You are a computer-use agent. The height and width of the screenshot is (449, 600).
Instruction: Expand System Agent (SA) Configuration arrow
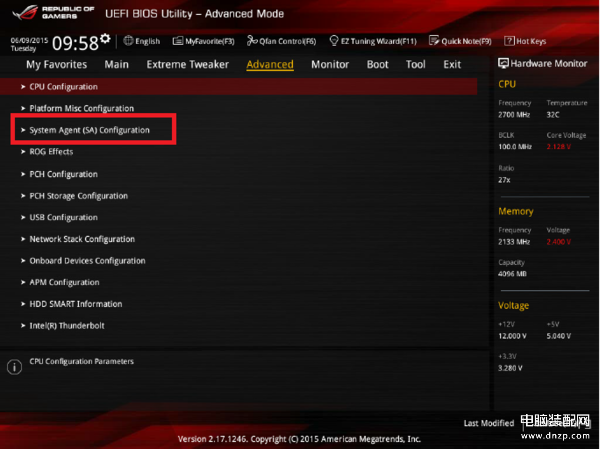point(23,130)
